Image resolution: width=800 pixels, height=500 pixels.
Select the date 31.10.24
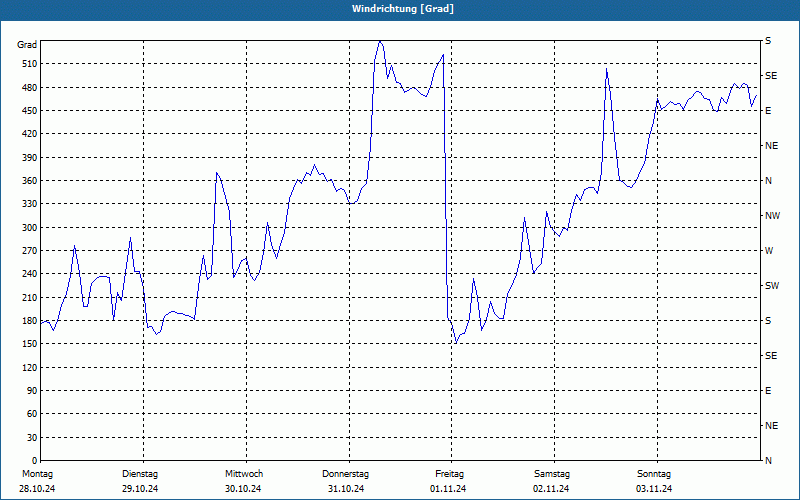point(346,489)
